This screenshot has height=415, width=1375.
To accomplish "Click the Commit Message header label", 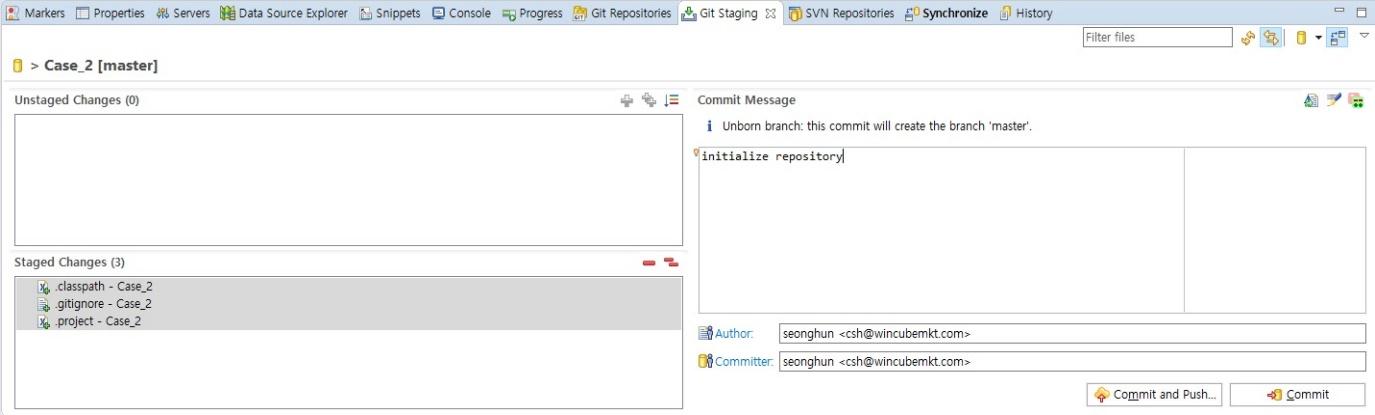I will (746, 100).
